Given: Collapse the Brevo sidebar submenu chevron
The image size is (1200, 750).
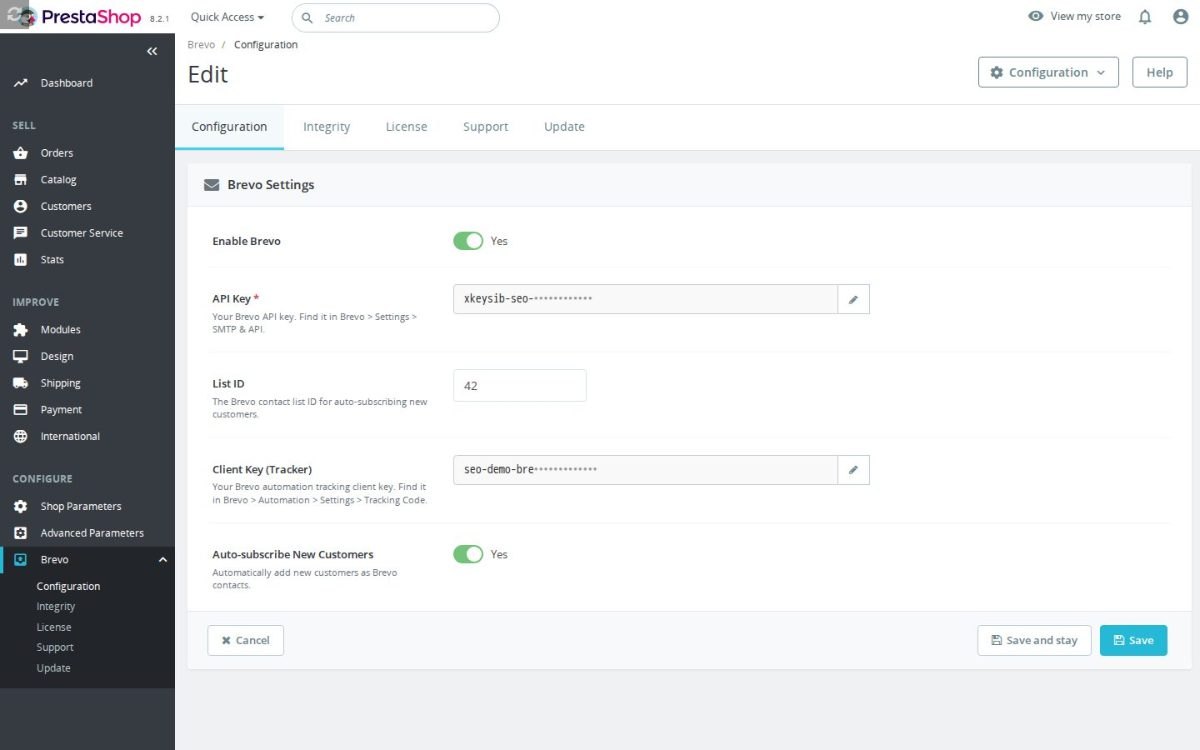Looking at the screenshot, I should point(163,560).
